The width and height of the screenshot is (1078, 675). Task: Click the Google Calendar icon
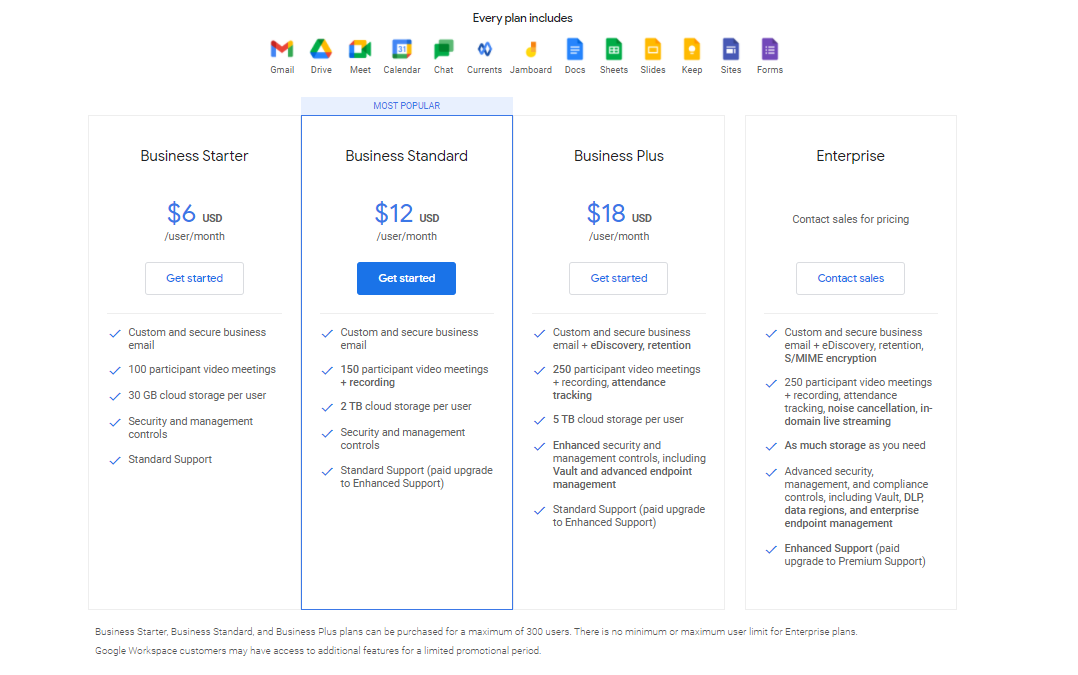(x=402, y=49)
